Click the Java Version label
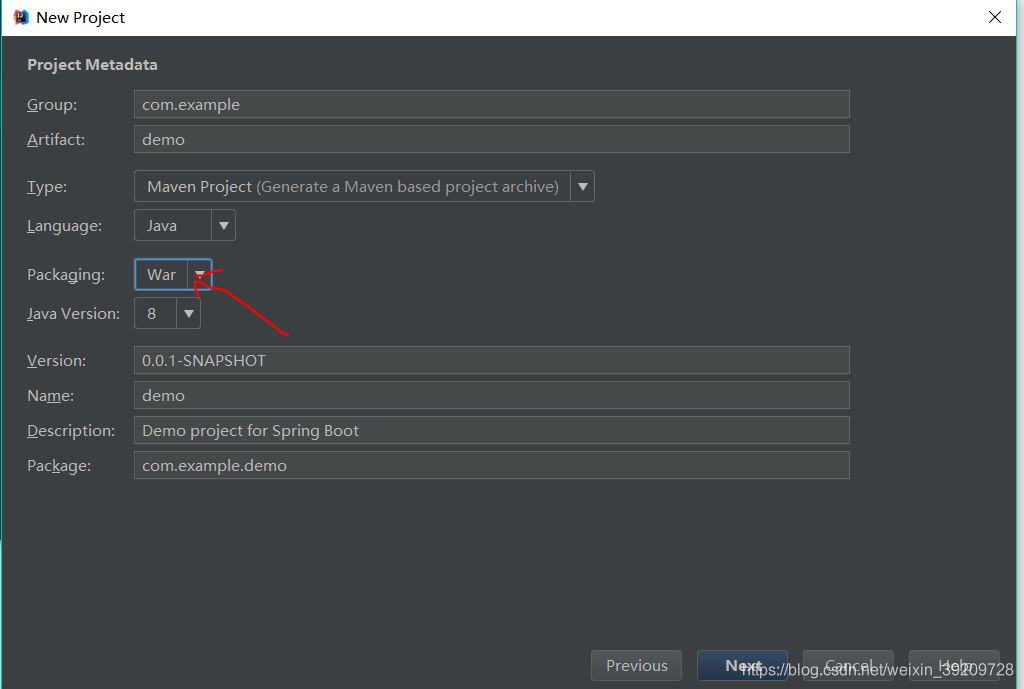 coord(73,313)
